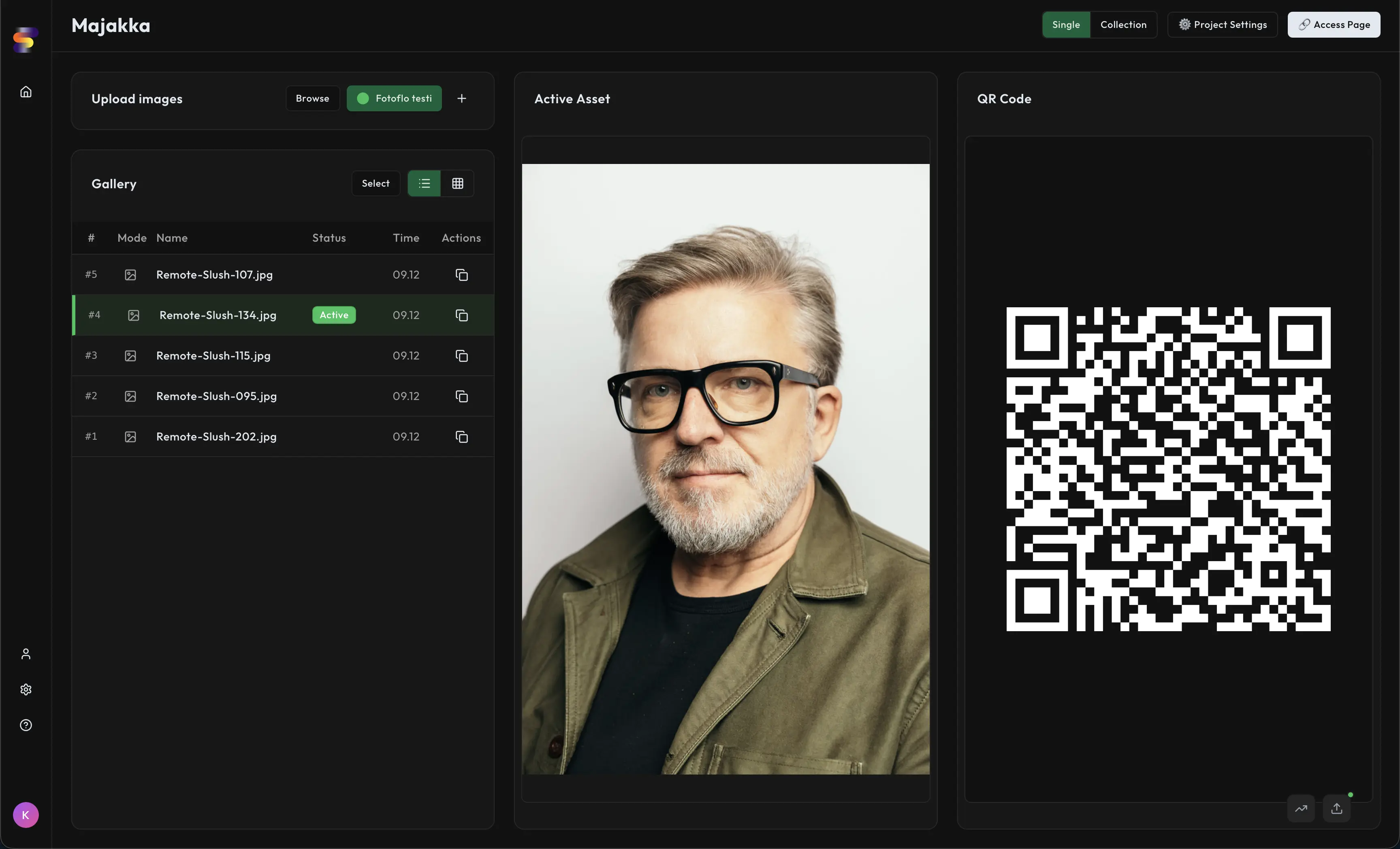Click the Mode column header
This screenshot has width=1400, height=849.
coord(132,238)
